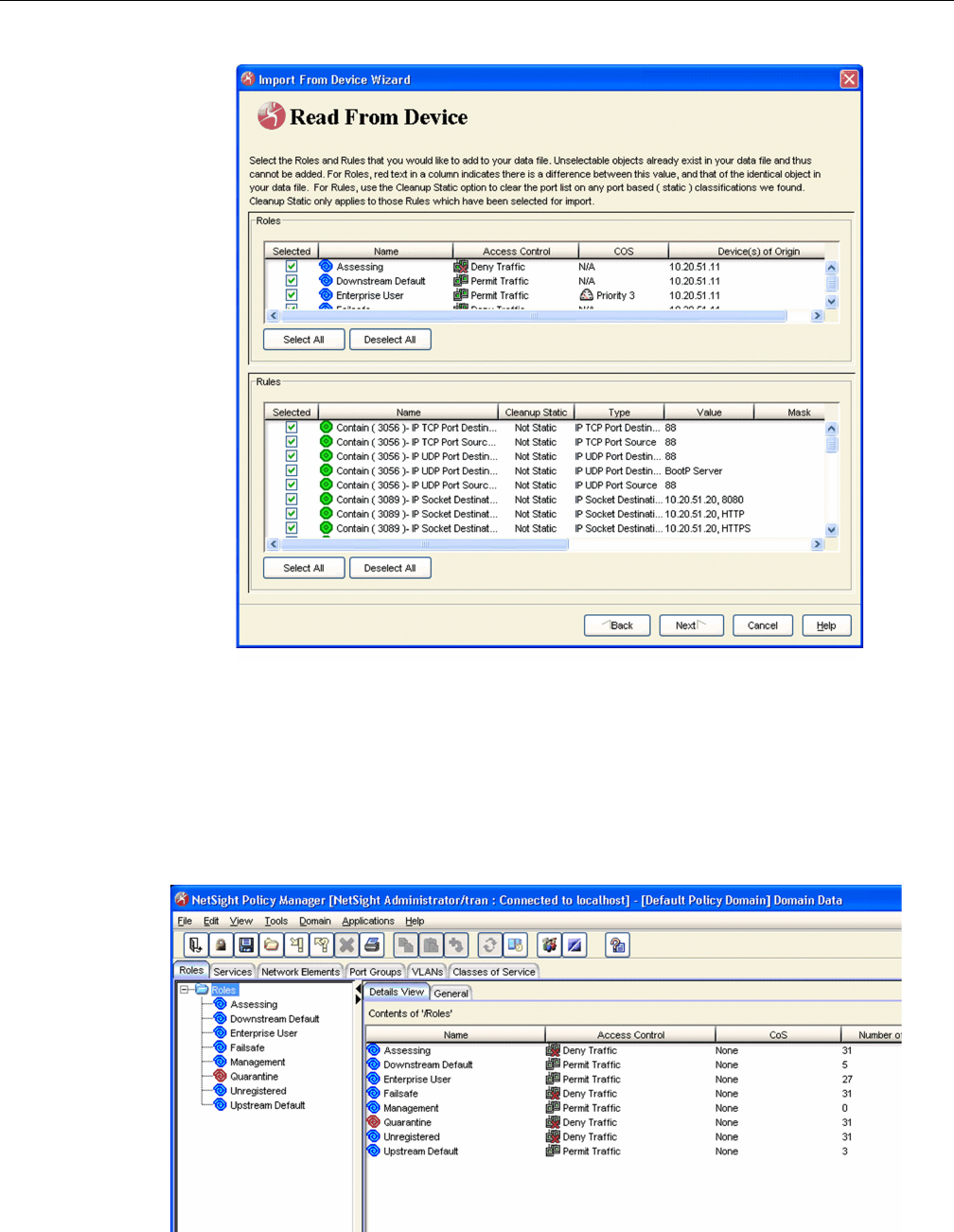Uncheck the 3089 socket rule valued 8080
The image size is (954, 1232).
point(291,500)
